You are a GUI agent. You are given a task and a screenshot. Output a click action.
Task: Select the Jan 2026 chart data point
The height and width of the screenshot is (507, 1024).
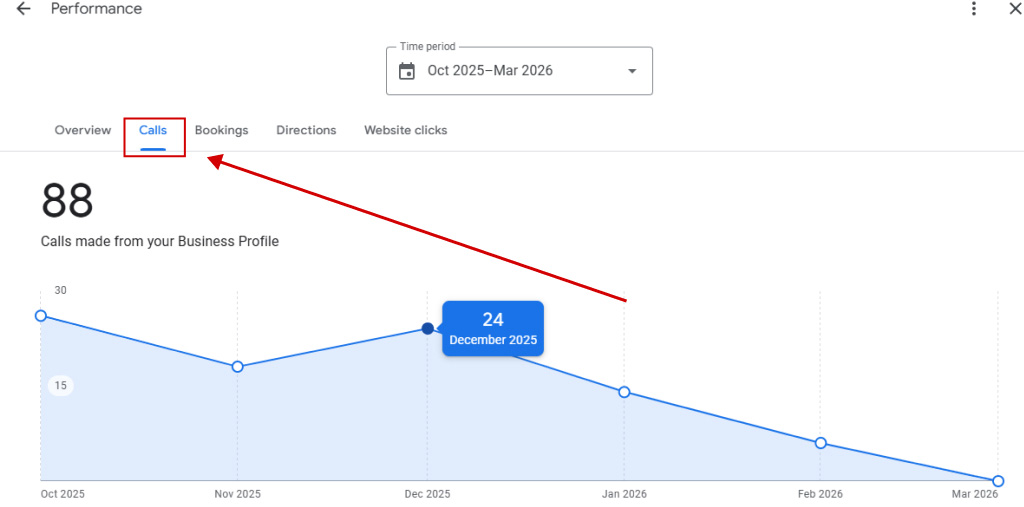click(624, 392)
